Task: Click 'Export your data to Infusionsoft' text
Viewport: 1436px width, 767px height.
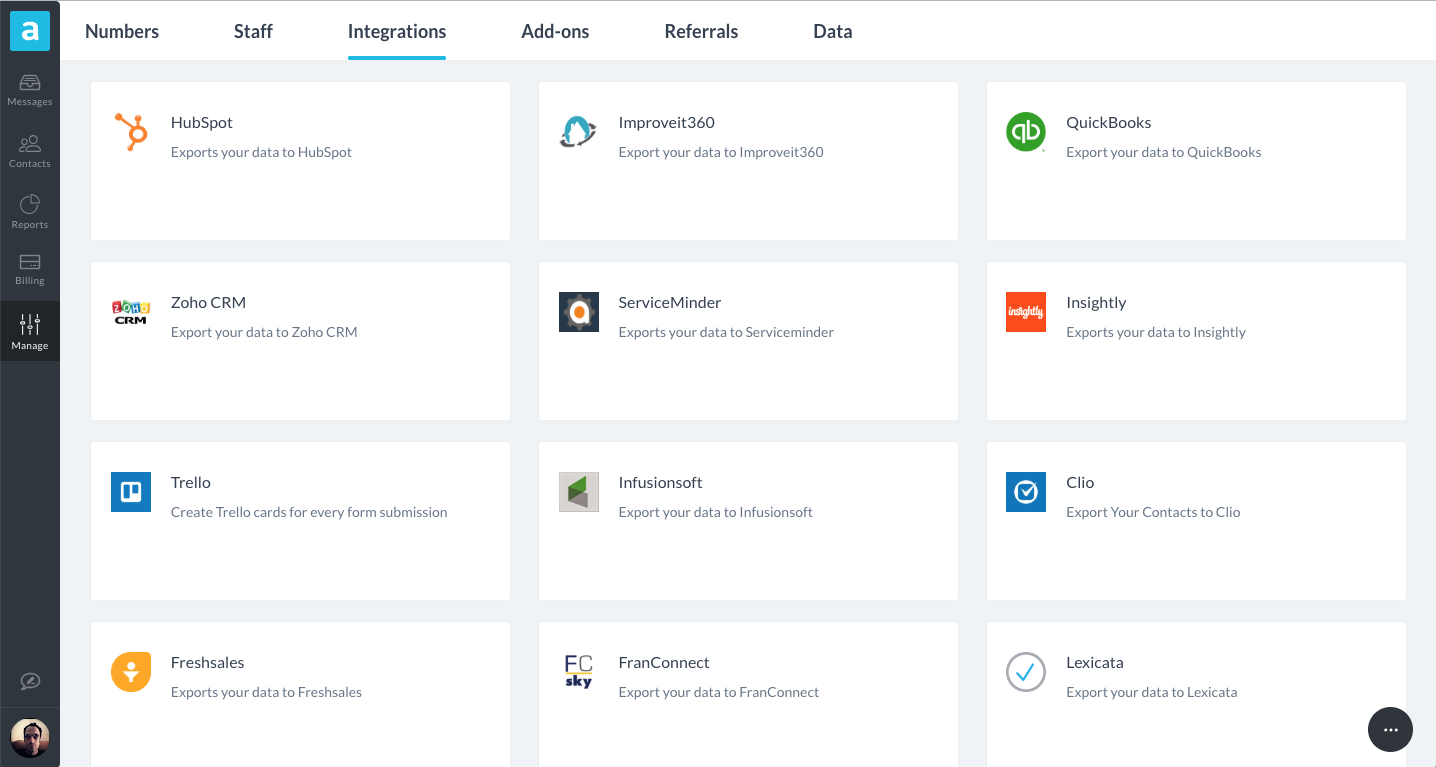Action: pyautogui.click(x=716, y=512)
